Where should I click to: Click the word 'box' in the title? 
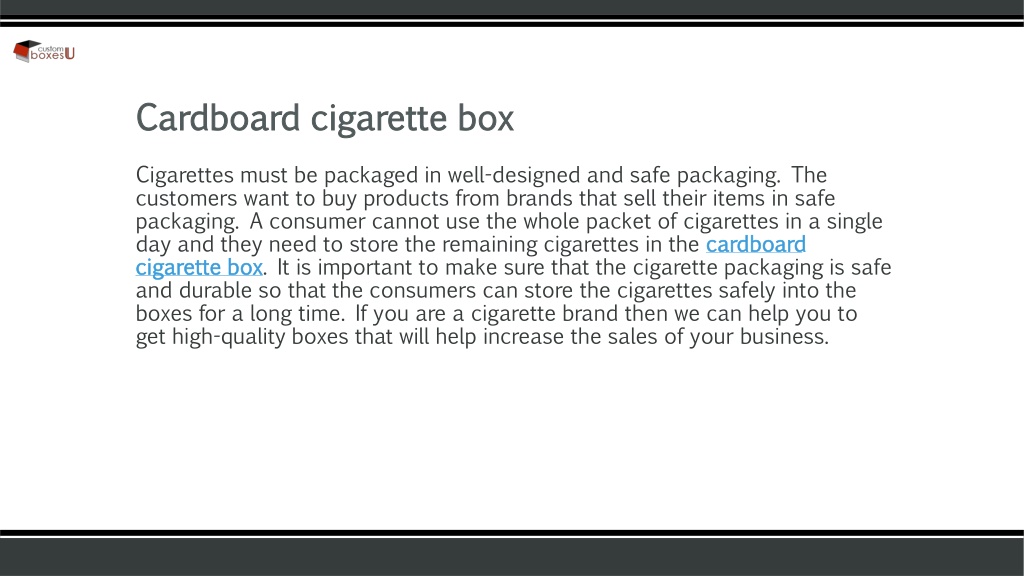tap(485, 118)
